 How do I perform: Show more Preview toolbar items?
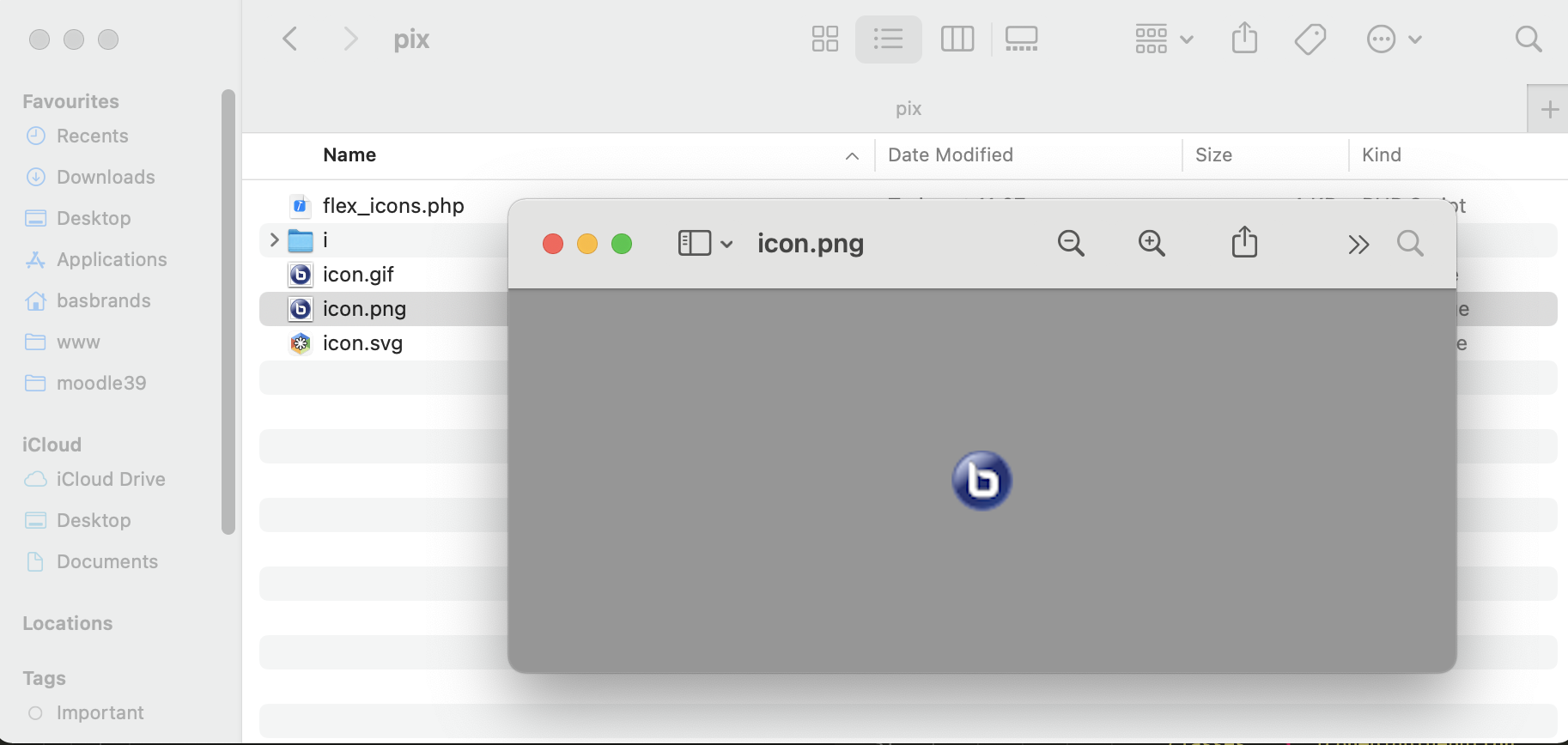1358,245
